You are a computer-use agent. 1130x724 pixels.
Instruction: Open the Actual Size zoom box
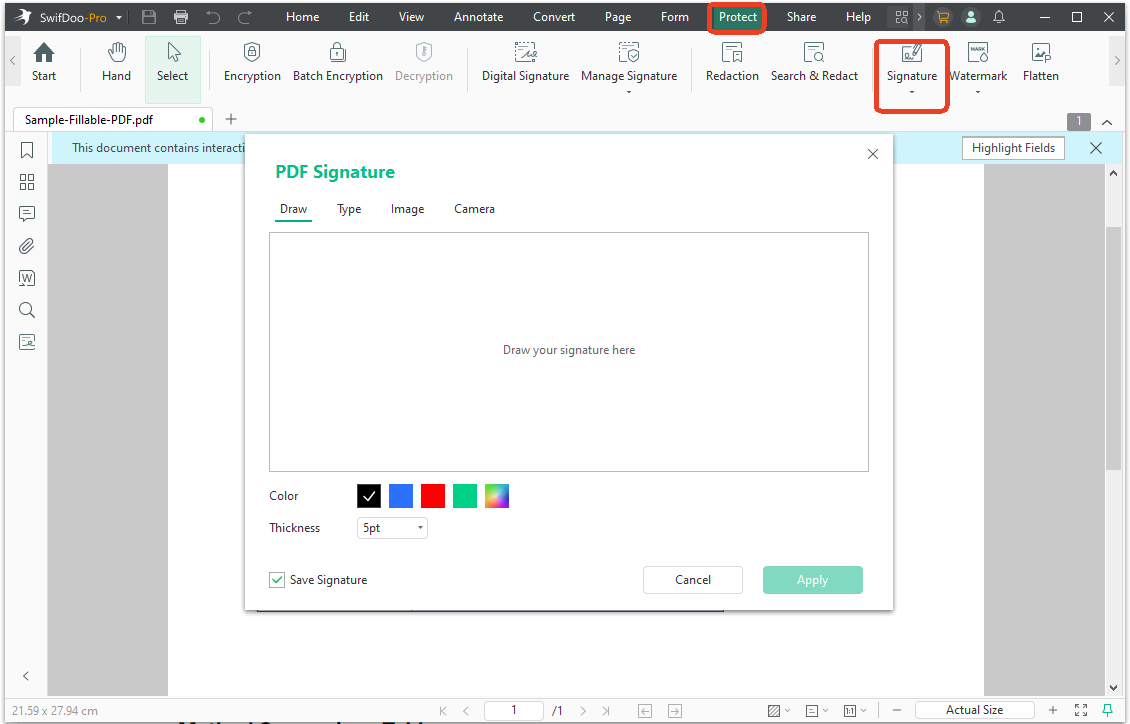tap(974, 710)
